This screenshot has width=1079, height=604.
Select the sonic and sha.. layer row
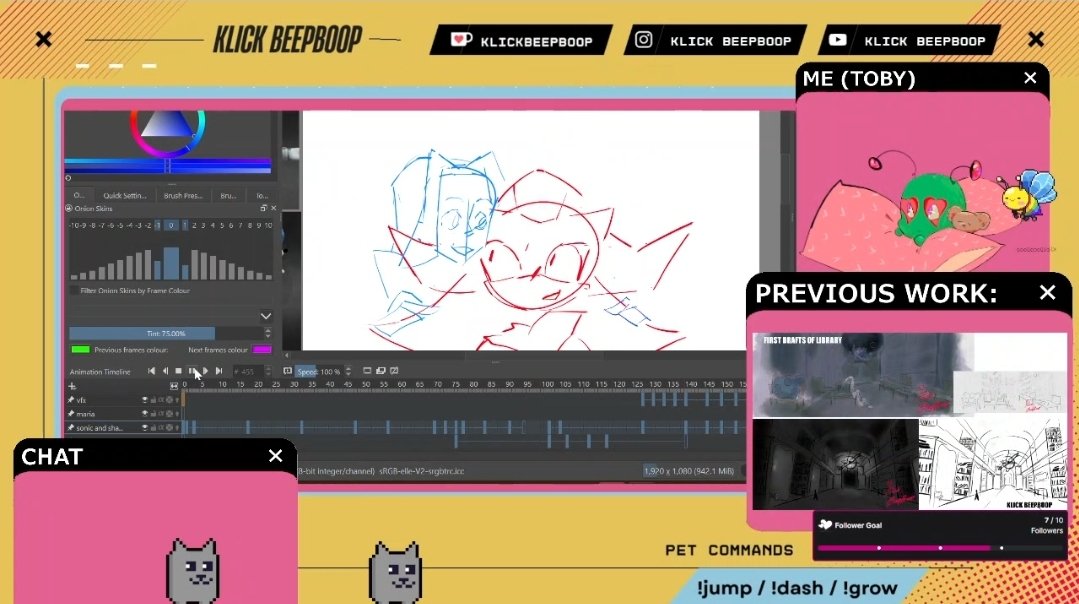click(124, 427)
